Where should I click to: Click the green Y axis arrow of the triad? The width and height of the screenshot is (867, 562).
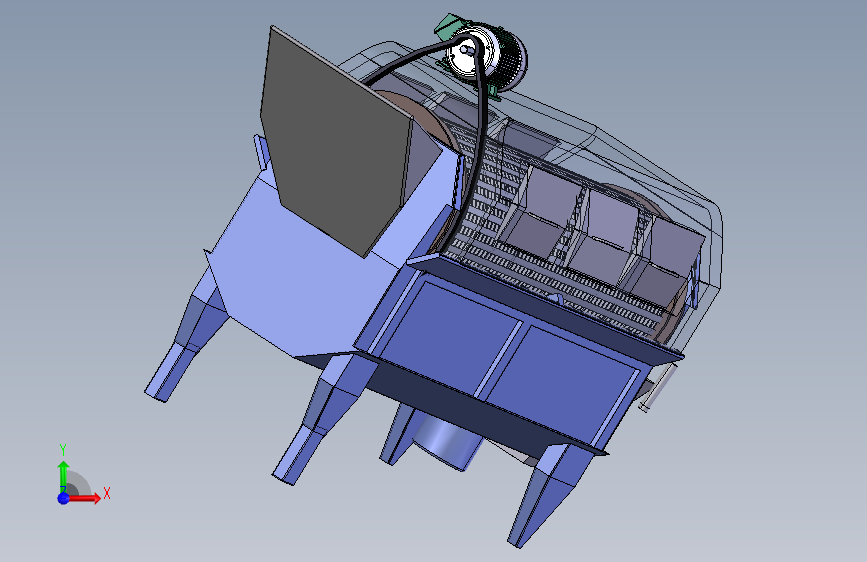[x=64, y=476]
